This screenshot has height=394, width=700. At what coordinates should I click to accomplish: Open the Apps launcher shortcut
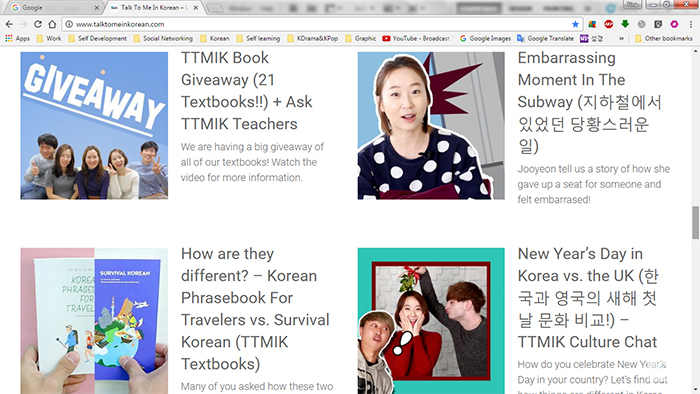tap(17, 38)
